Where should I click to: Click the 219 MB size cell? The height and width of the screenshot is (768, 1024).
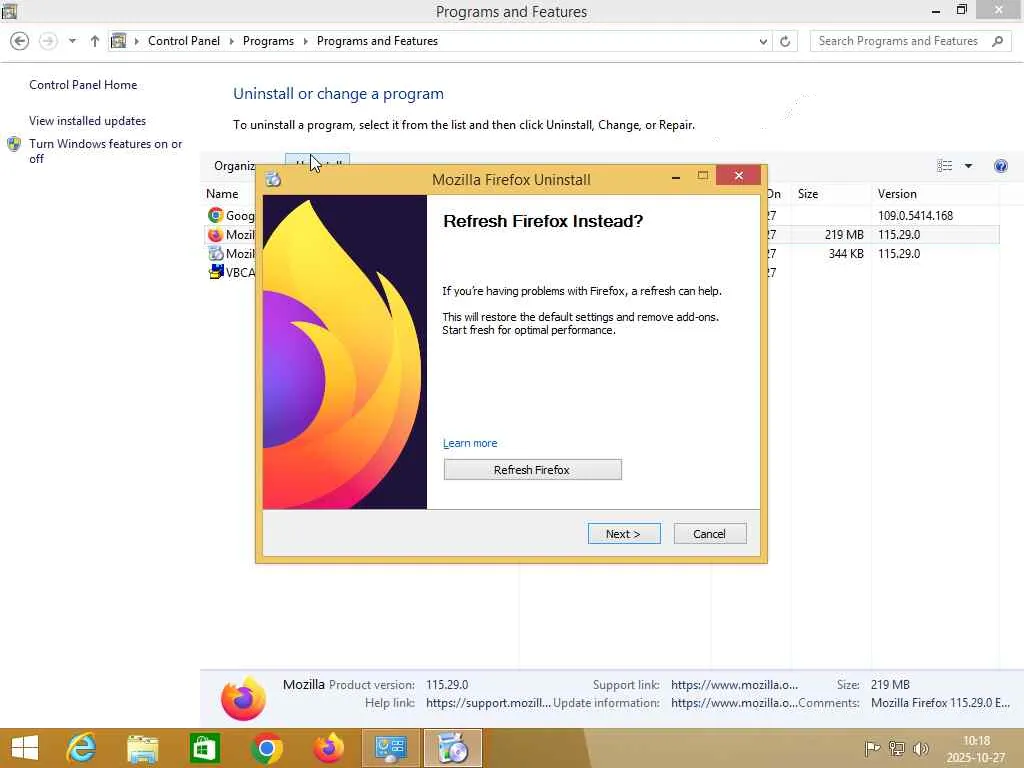844,234
